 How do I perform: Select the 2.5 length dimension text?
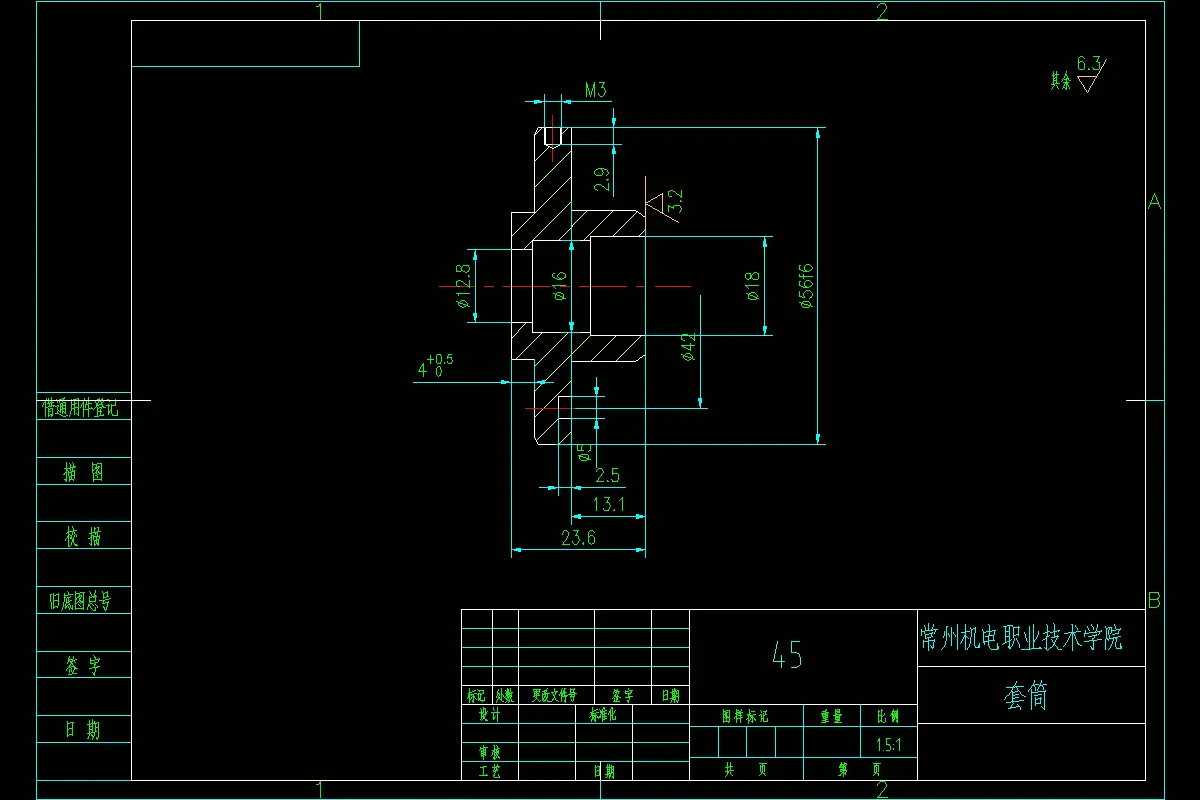[607, 474]
